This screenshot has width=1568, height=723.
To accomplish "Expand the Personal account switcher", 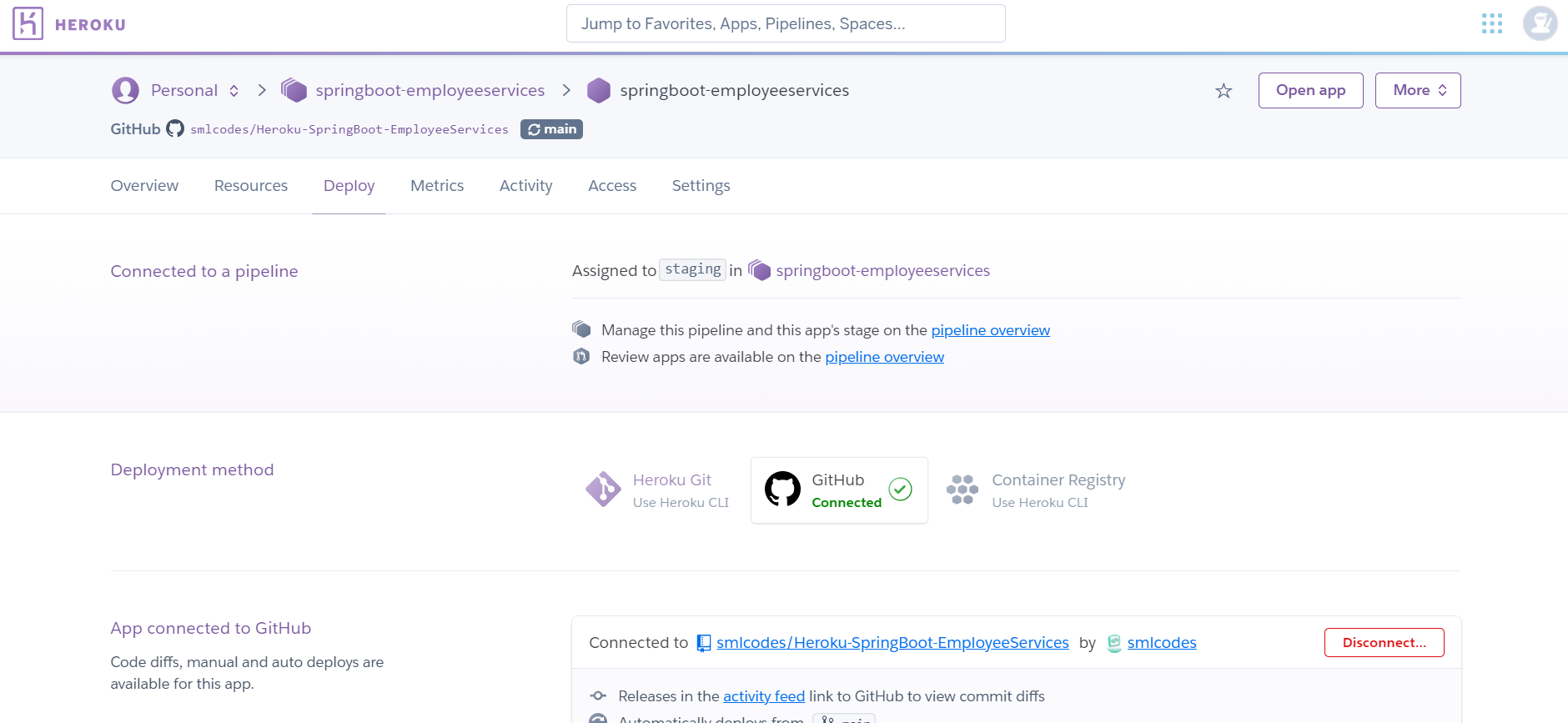I will [x=184, y=90].
